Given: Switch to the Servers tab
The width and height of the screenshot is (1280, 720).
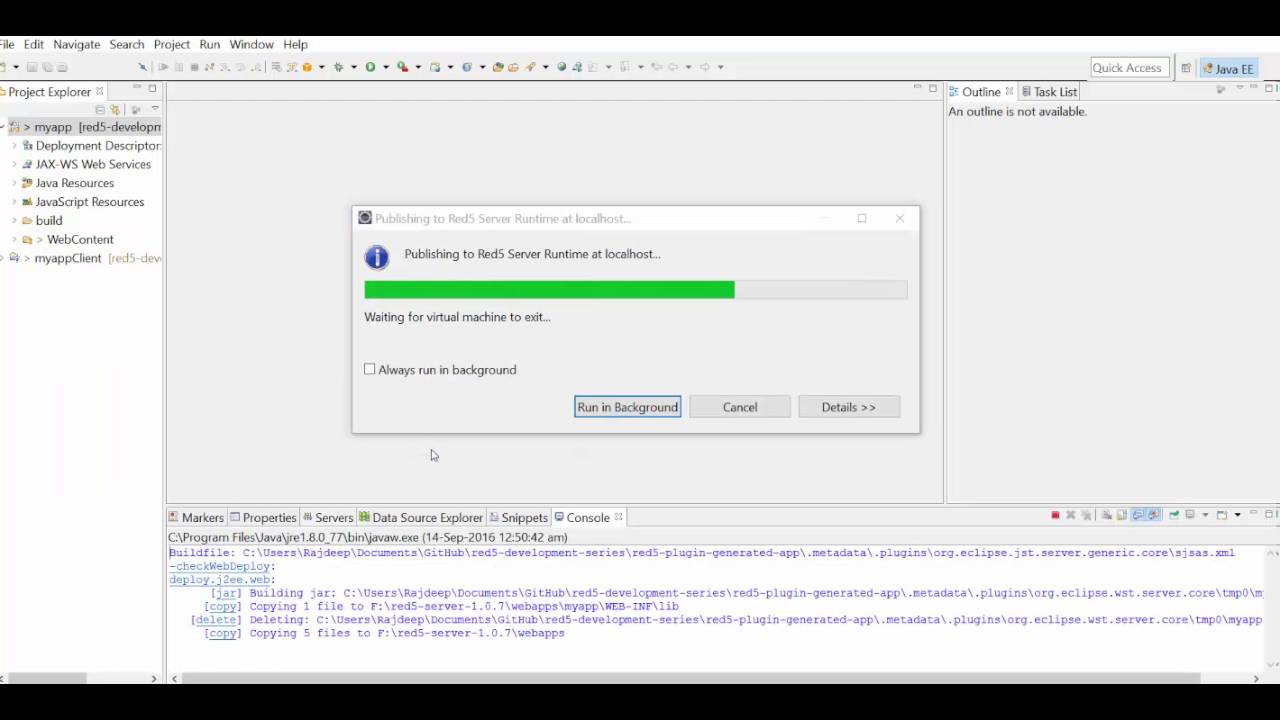Looking at the screenshot, I should 328,517.
